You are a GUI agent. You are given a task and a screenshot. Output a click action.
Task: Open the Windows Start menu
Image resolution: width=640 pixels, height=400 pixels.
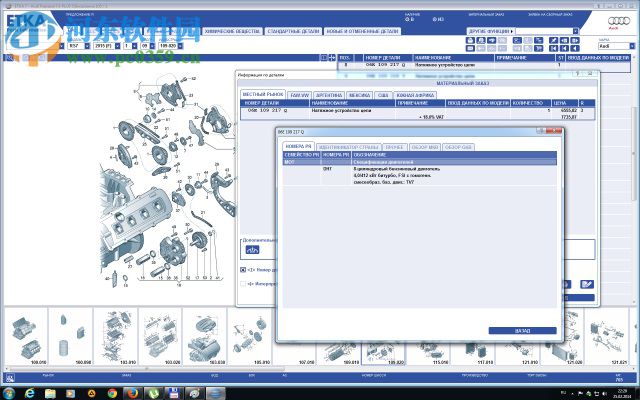tap(9, 393)
